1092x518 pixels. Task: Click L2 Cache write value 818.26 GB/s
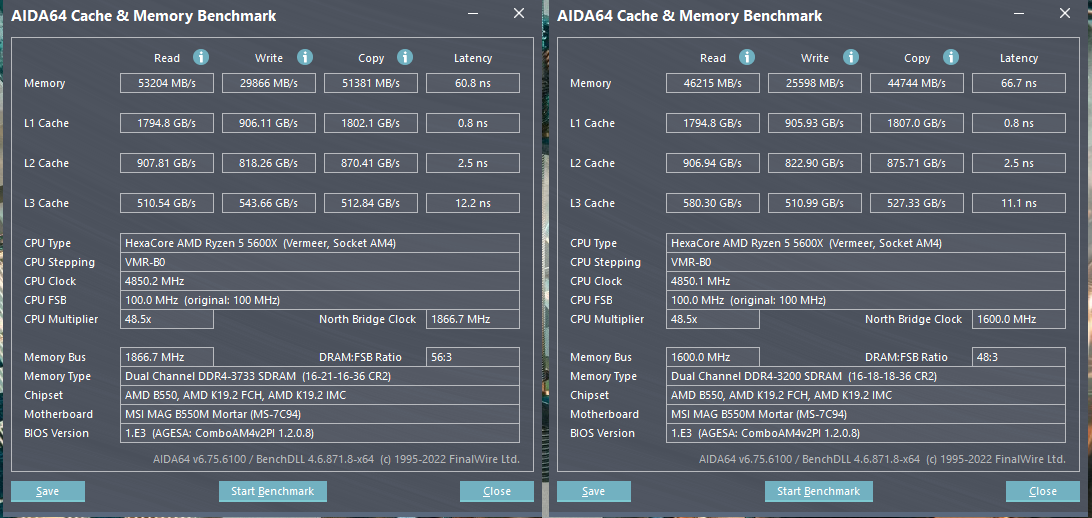tap(269, 163)
